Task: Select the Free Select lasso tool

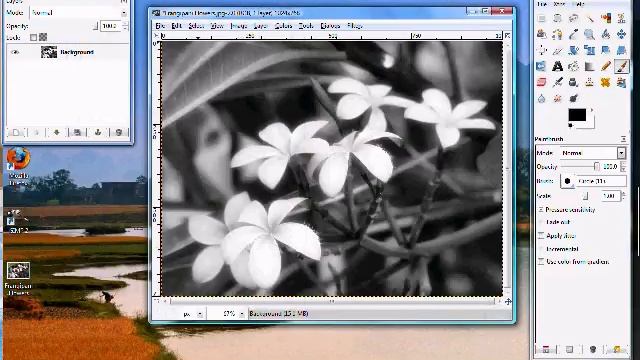Action: [573, 18]
